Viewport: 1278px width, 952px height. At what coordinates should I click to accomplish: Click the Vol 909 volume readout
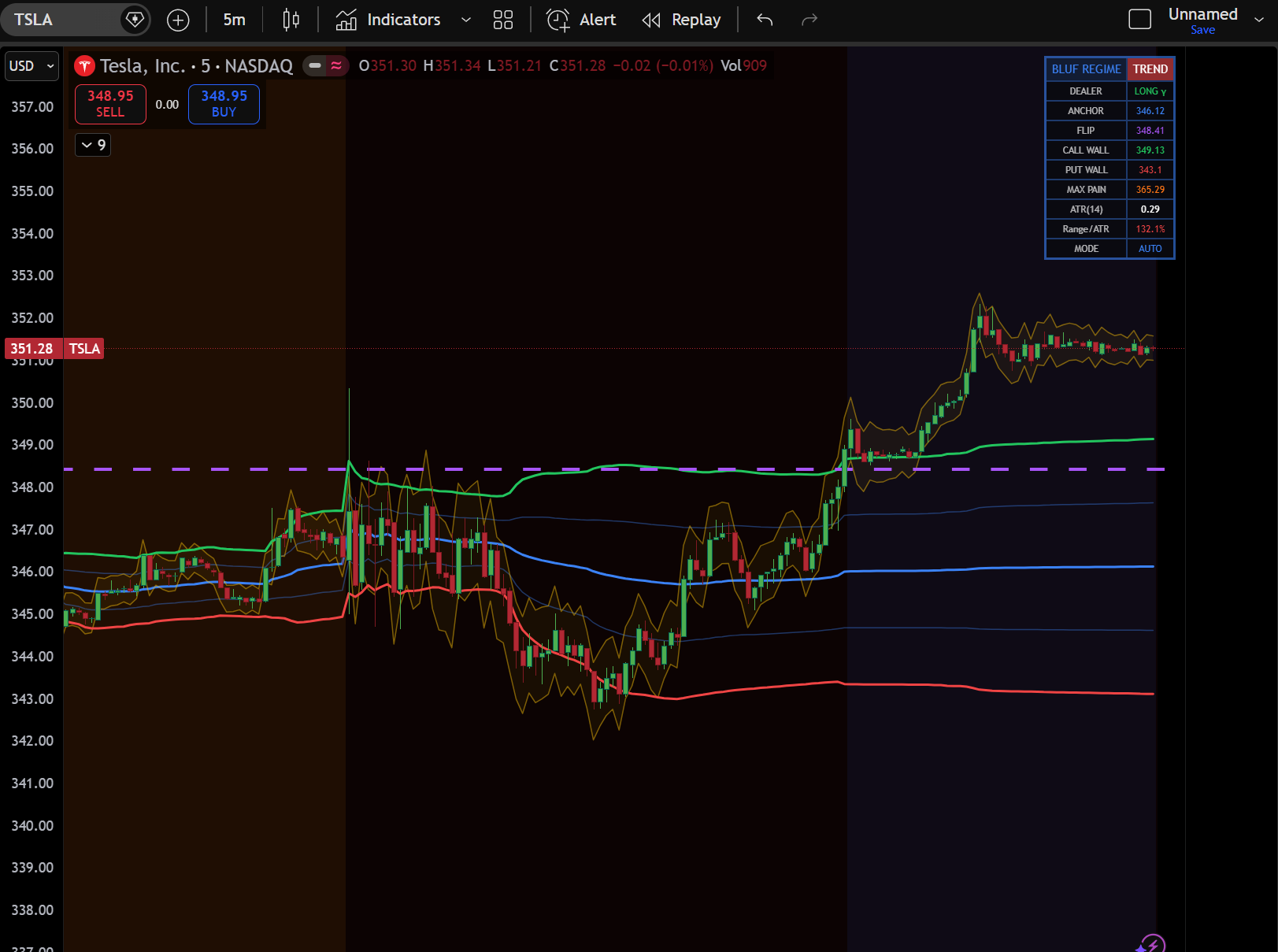(743, 66)
